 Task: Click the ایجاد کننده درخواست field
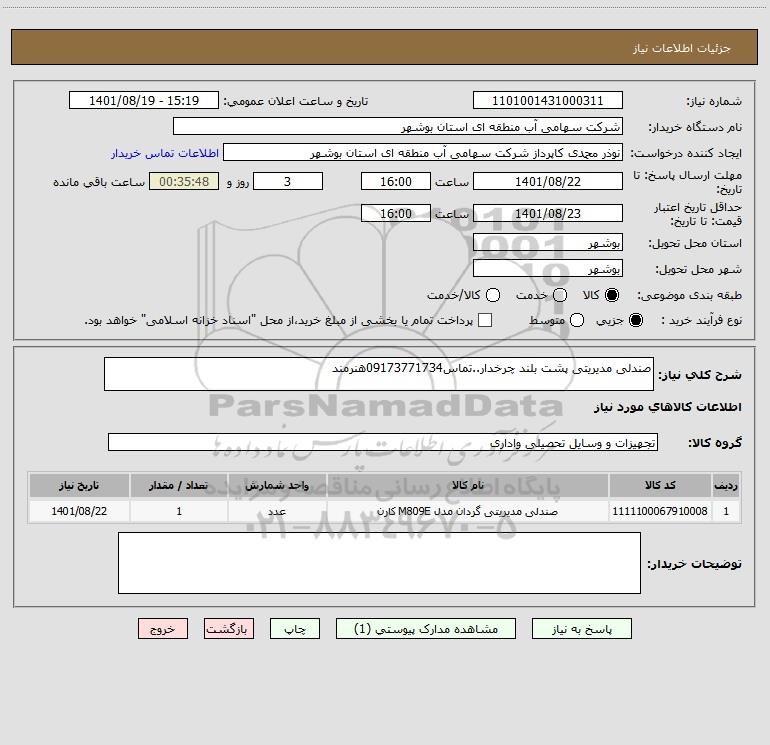pos(423,153)
